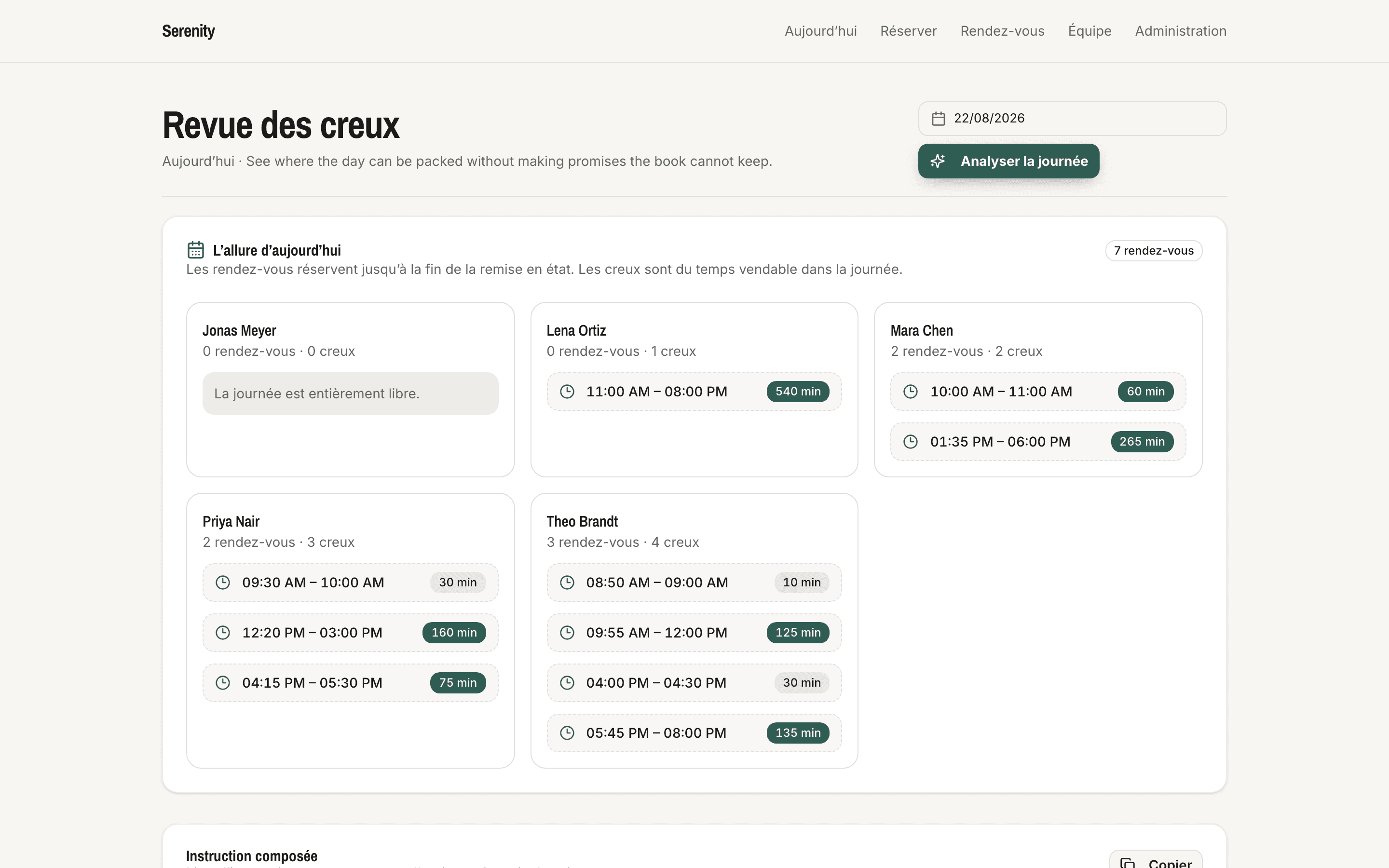Click the date field showing 22/08/2026
1389x868 pixels.
click(x=1072, y=118)
